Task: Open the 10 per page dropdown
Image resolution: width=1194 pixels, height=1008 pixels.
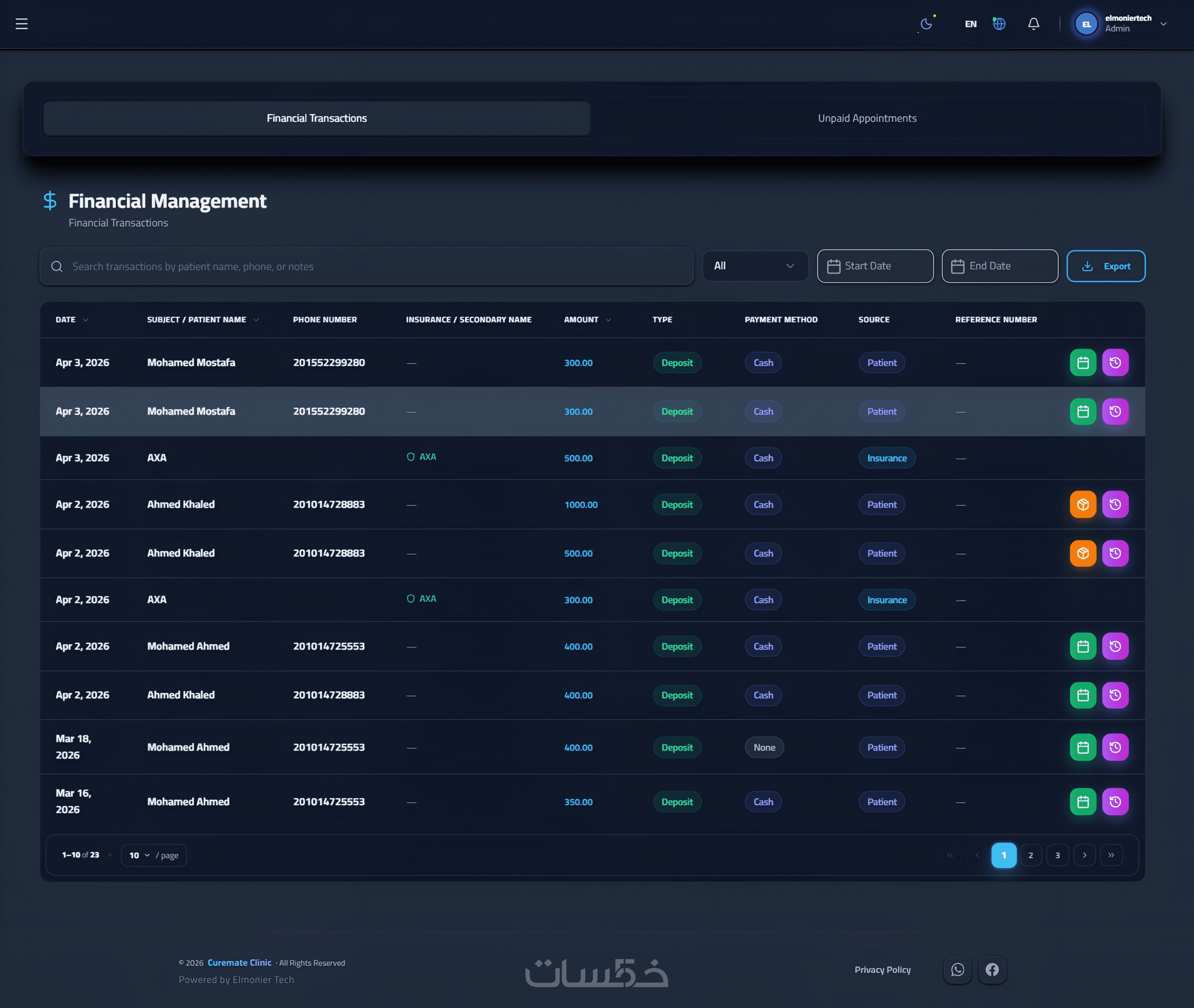Action: pyautogui.click(x=139, y=856)
